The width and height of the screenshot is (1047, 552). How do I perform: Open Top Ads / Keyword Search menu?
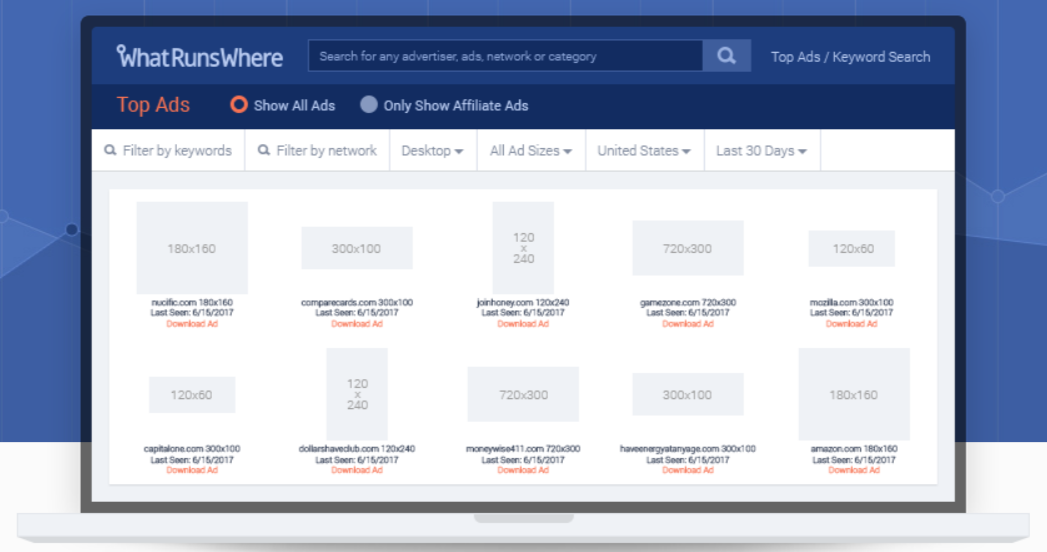(850, 57)
